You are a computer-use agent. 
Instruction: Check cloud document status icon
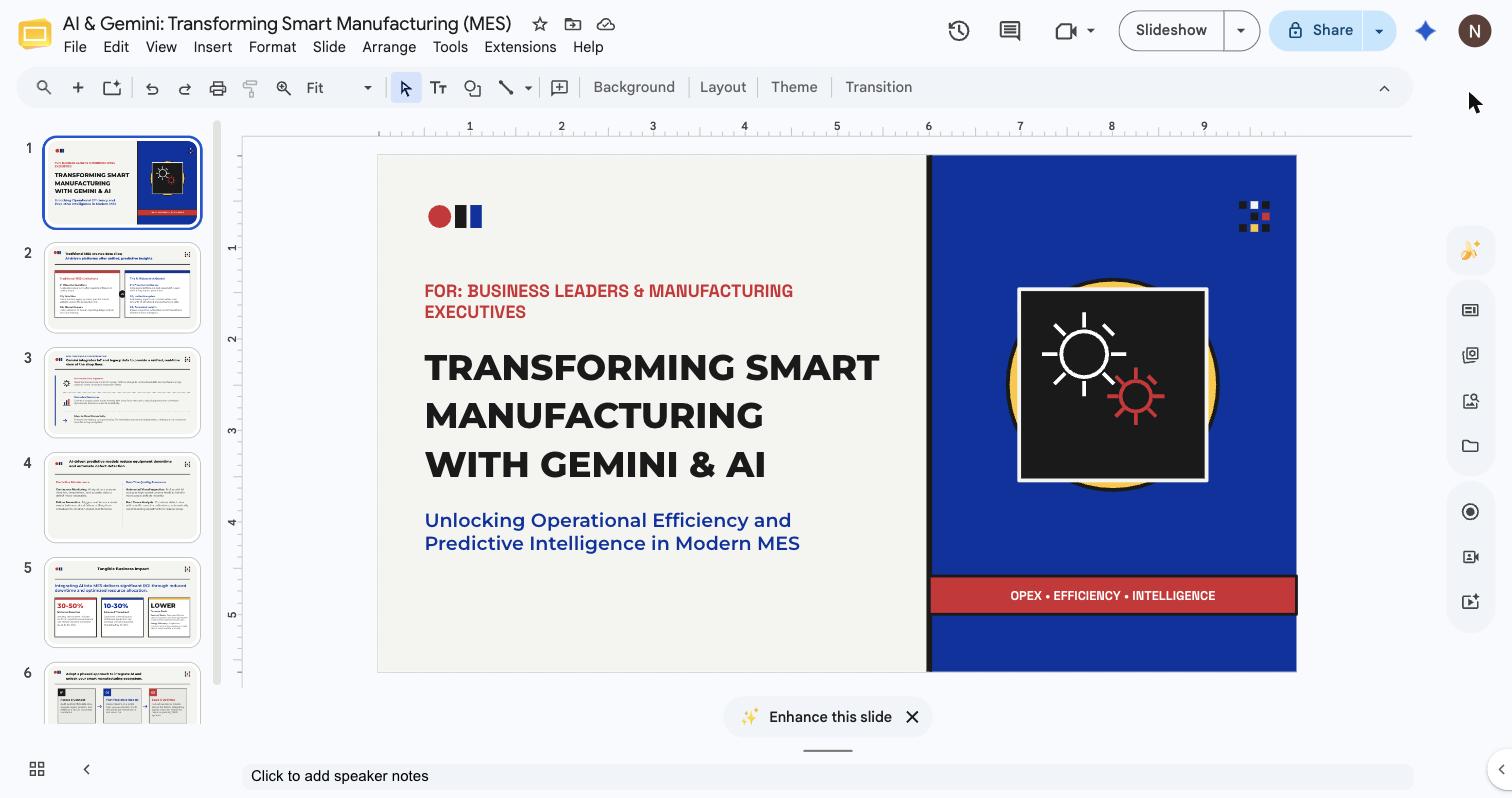(605, 24)
